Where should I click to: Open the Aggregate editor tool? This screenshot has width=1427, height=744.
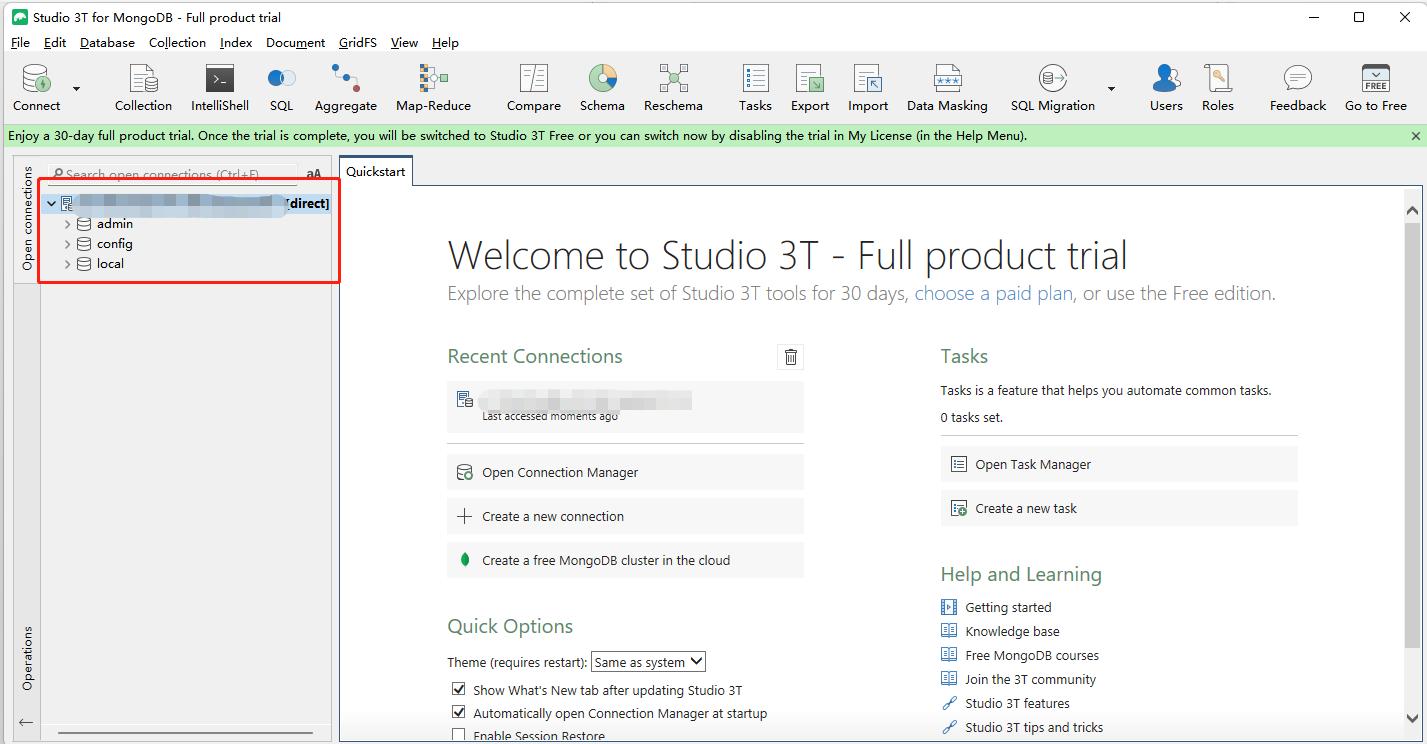pos(346,88)
